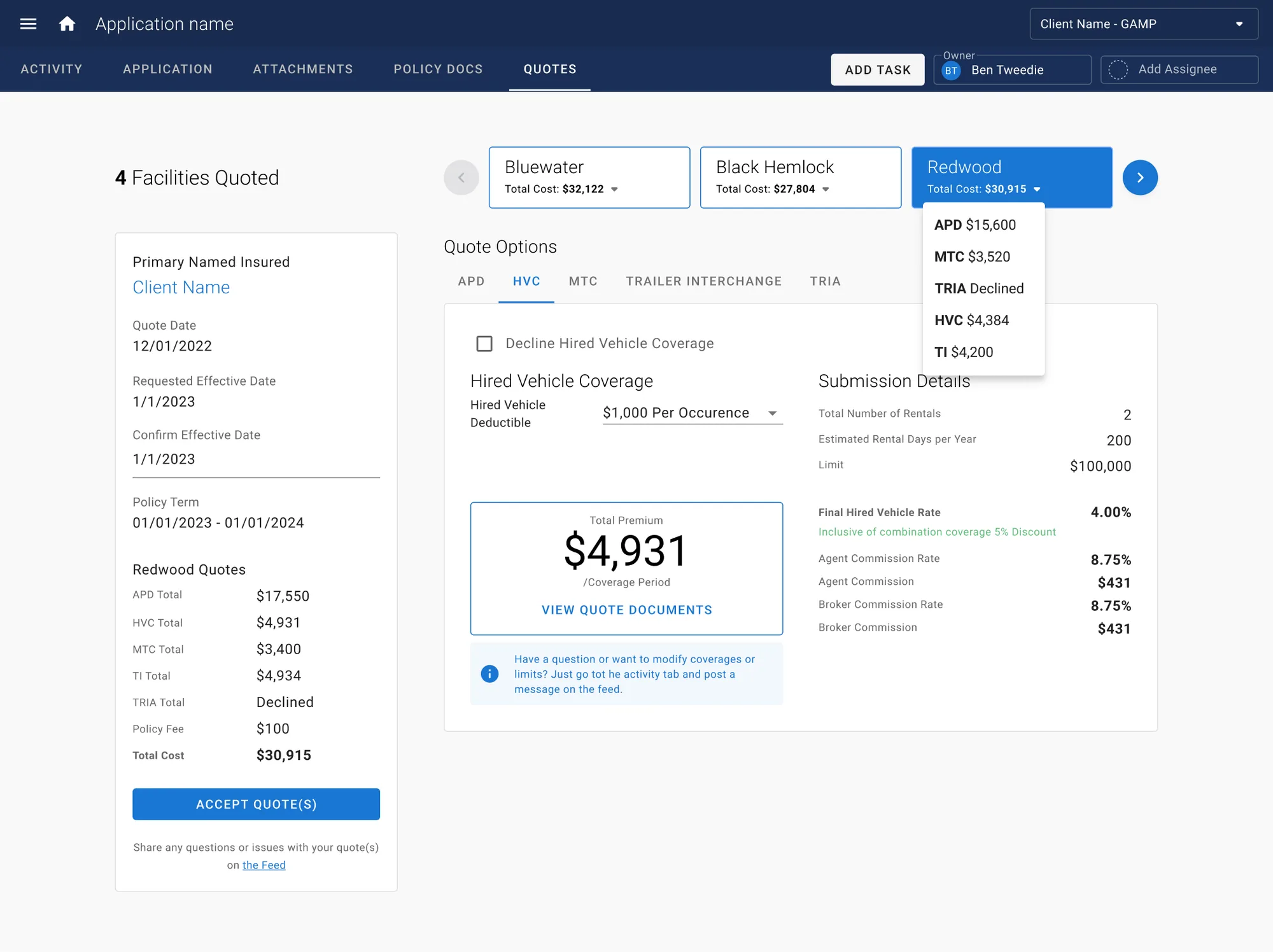This screenshot has width=1273, height=952.
Task: Click the combination coverage 5% Discount note
Action: pyautogui.click(x=937, y=532)
